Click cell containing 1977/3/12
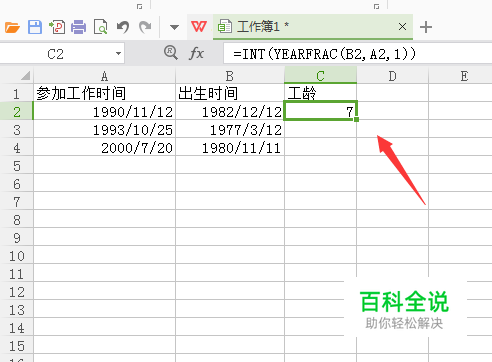492x362 pixels. 230,129
